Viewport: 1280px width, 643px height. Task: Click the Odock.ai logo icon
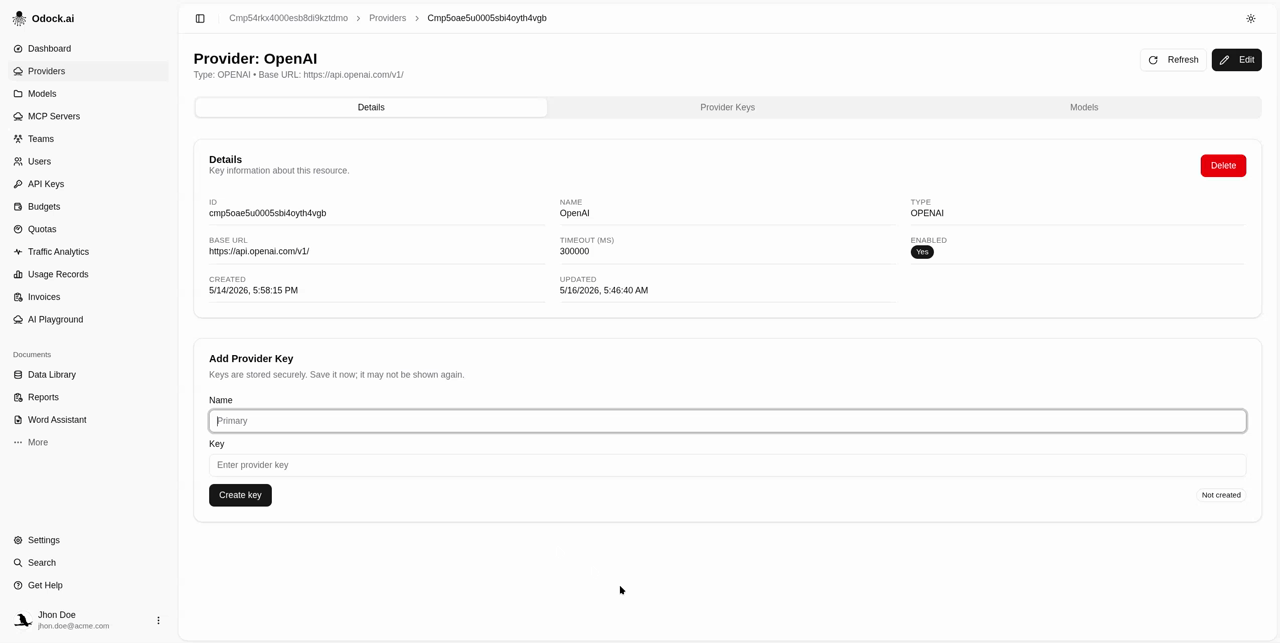click(x=19, y=18)
